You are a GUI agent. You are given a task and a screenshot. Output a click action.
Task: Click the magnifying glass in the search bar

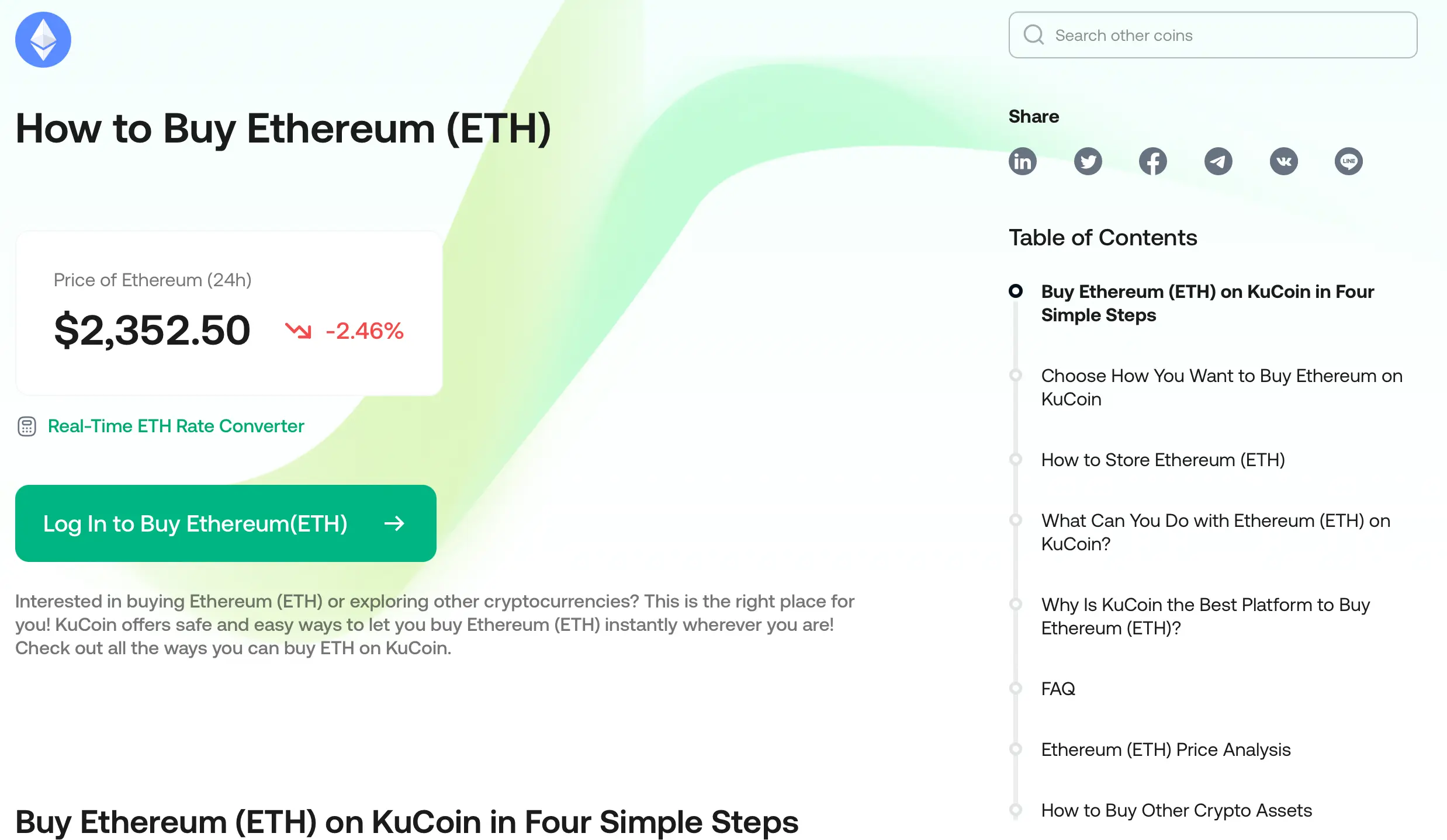pyautogui.click(x=1034, y=35)
